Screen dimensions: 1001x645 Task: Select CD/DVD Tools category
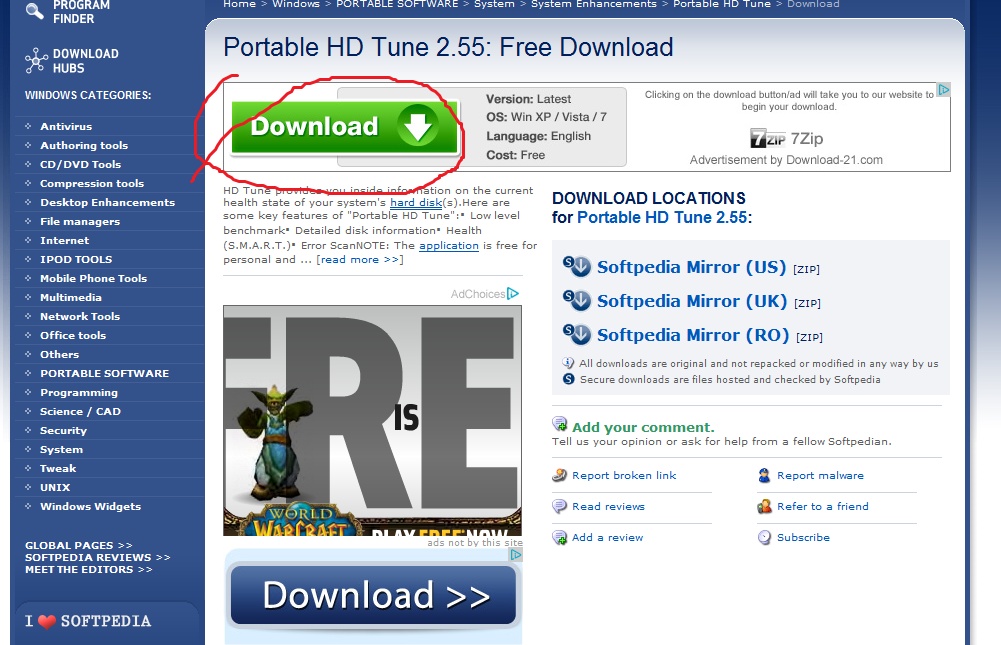[x=80, y=165]
